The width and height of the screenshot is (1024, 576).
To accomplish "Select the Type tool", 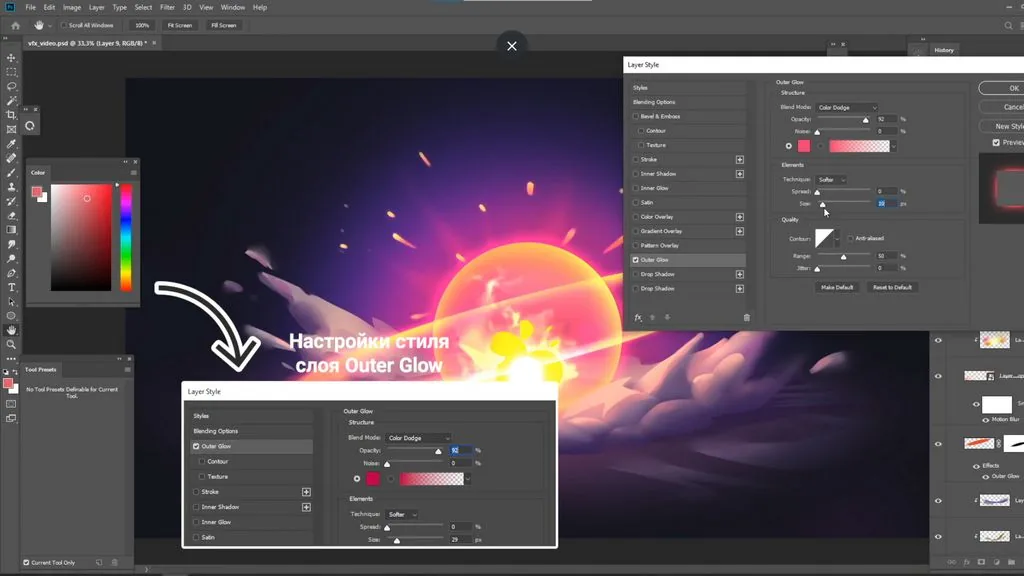I will point(11,287).
